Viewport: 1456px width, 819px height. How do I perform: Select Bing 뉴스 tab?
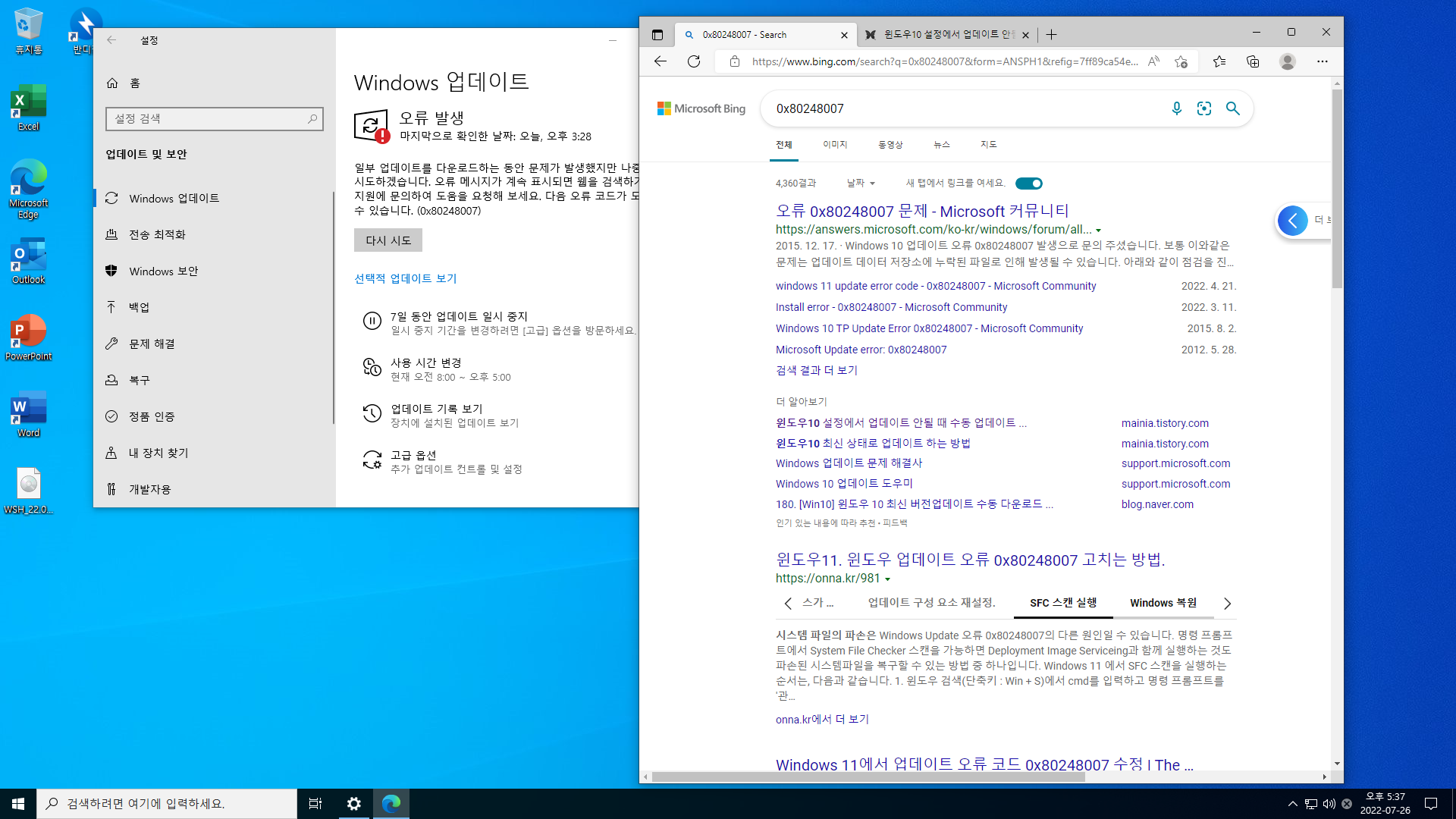click(x=942, y=145)
